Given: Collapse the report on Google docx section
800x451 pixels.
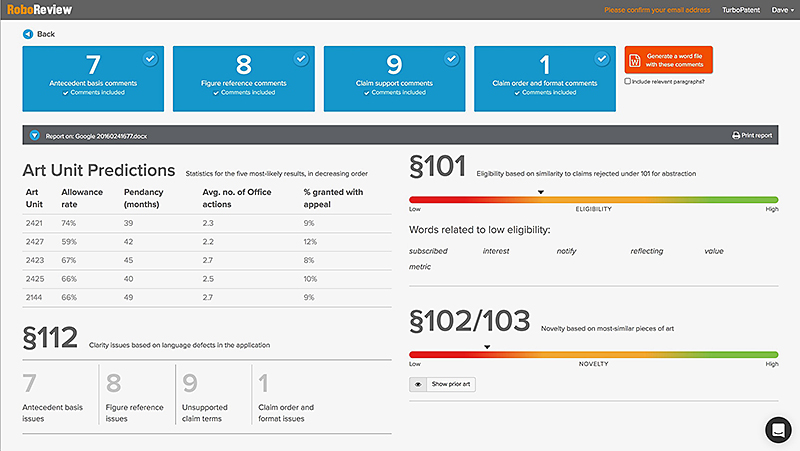Looking at the screenshot, I should coord(33,134).
